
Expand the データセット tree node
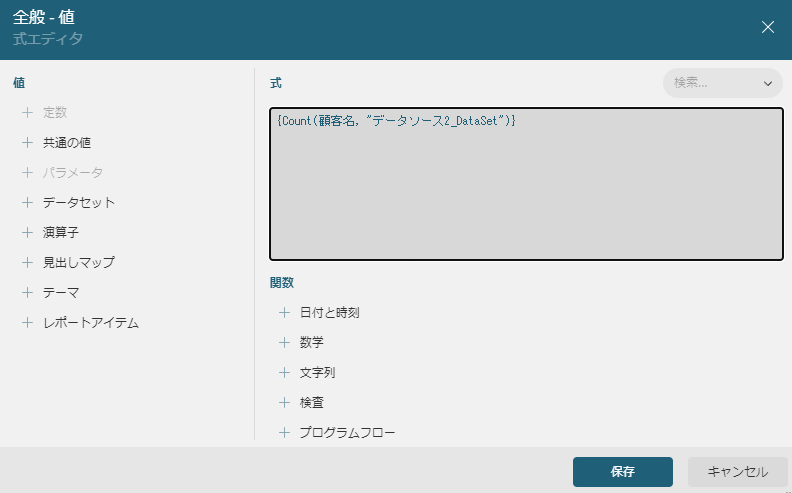click(27, 203)
